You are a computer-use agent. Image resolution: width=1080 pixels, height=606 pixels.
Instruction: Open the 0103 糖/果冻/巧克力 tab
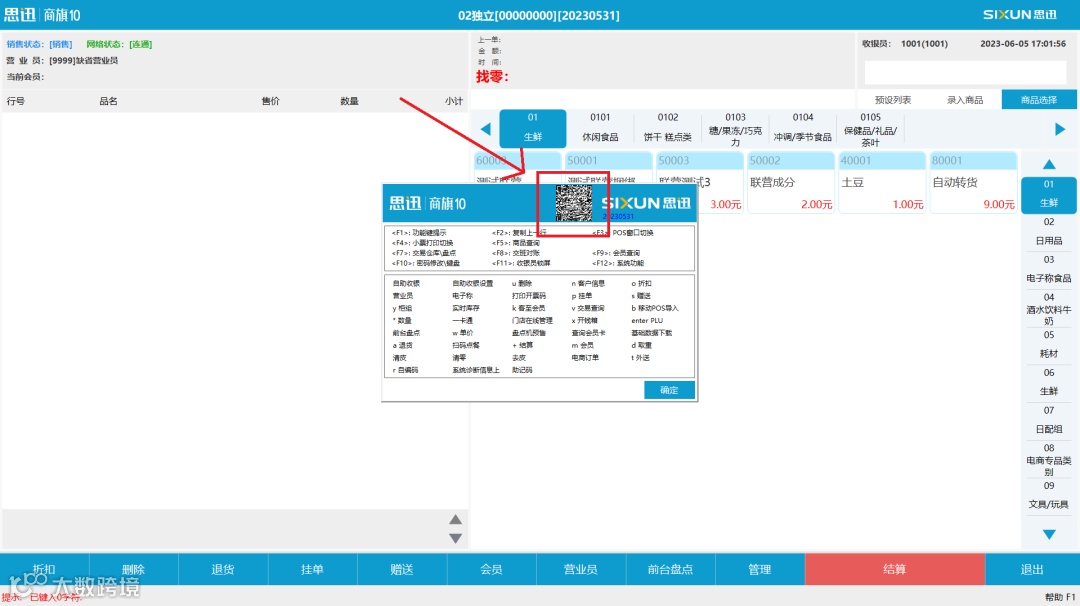pyautogui.click(x=735, y=128)
